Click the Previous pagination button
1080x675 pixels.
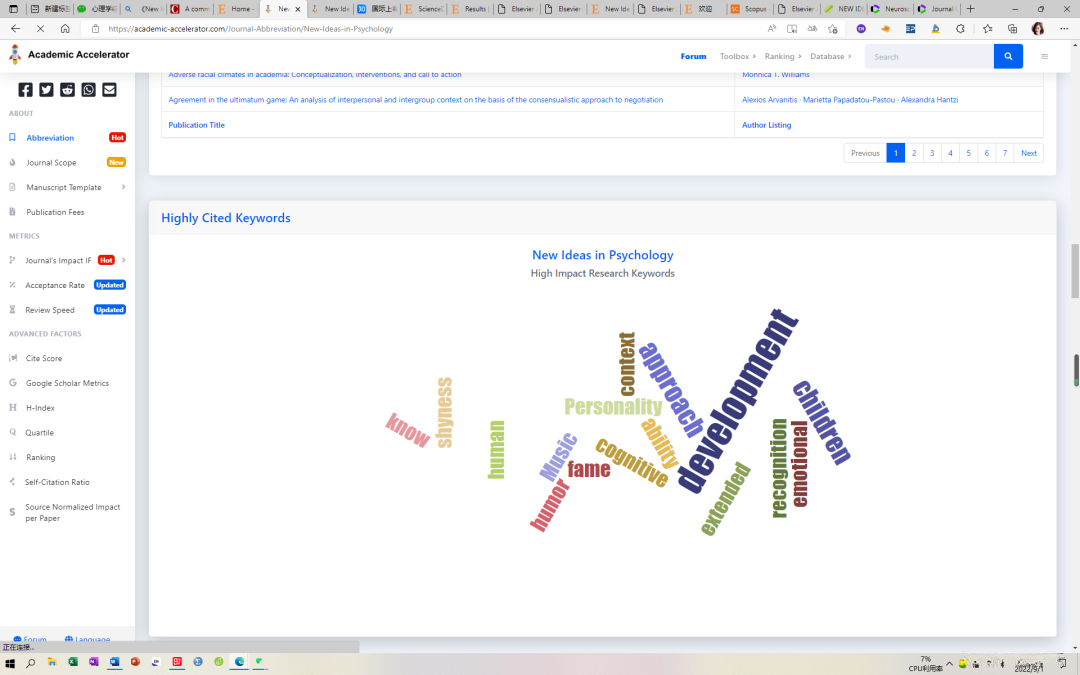click(x=865, y=153)
